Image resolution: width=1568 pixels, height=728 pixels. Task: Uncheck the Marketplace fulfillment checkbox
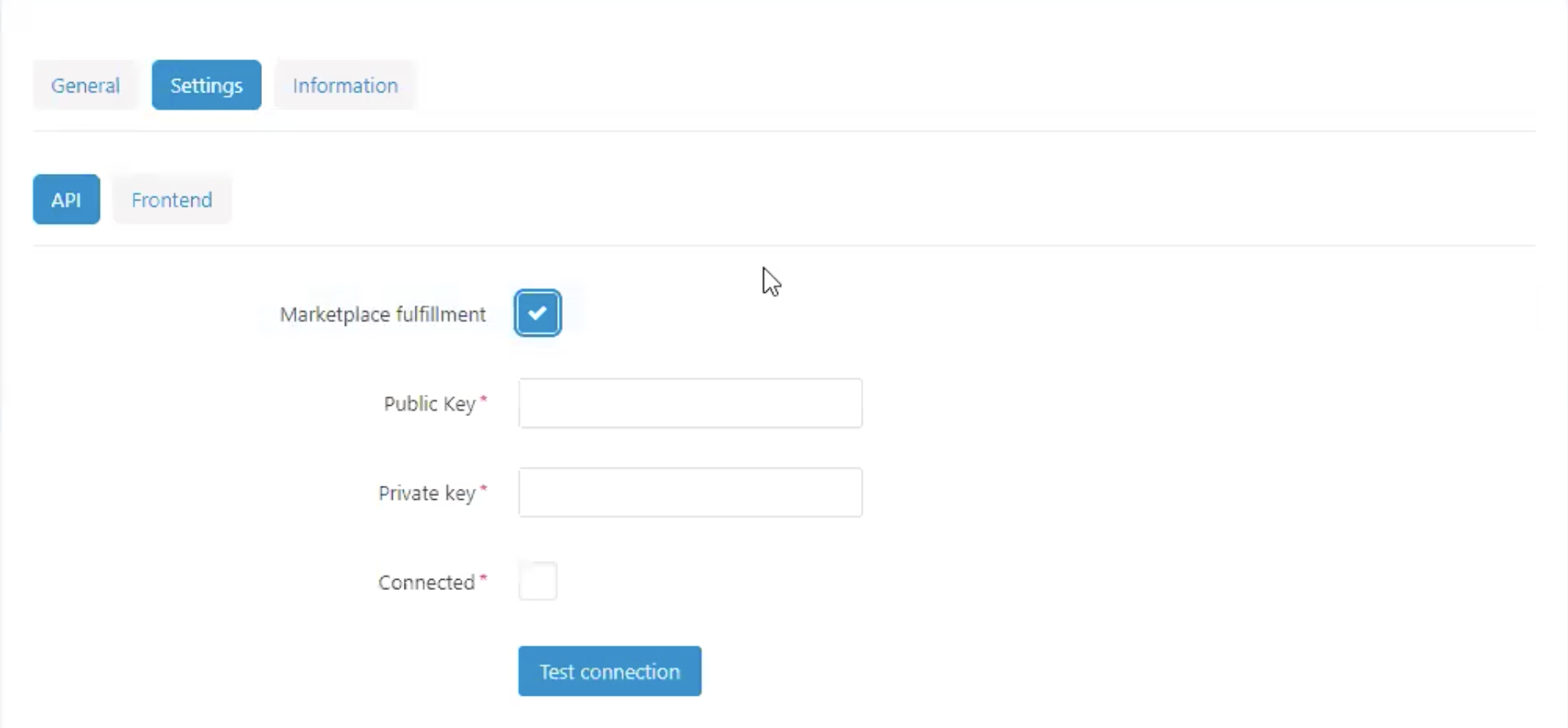coord(538,313)
